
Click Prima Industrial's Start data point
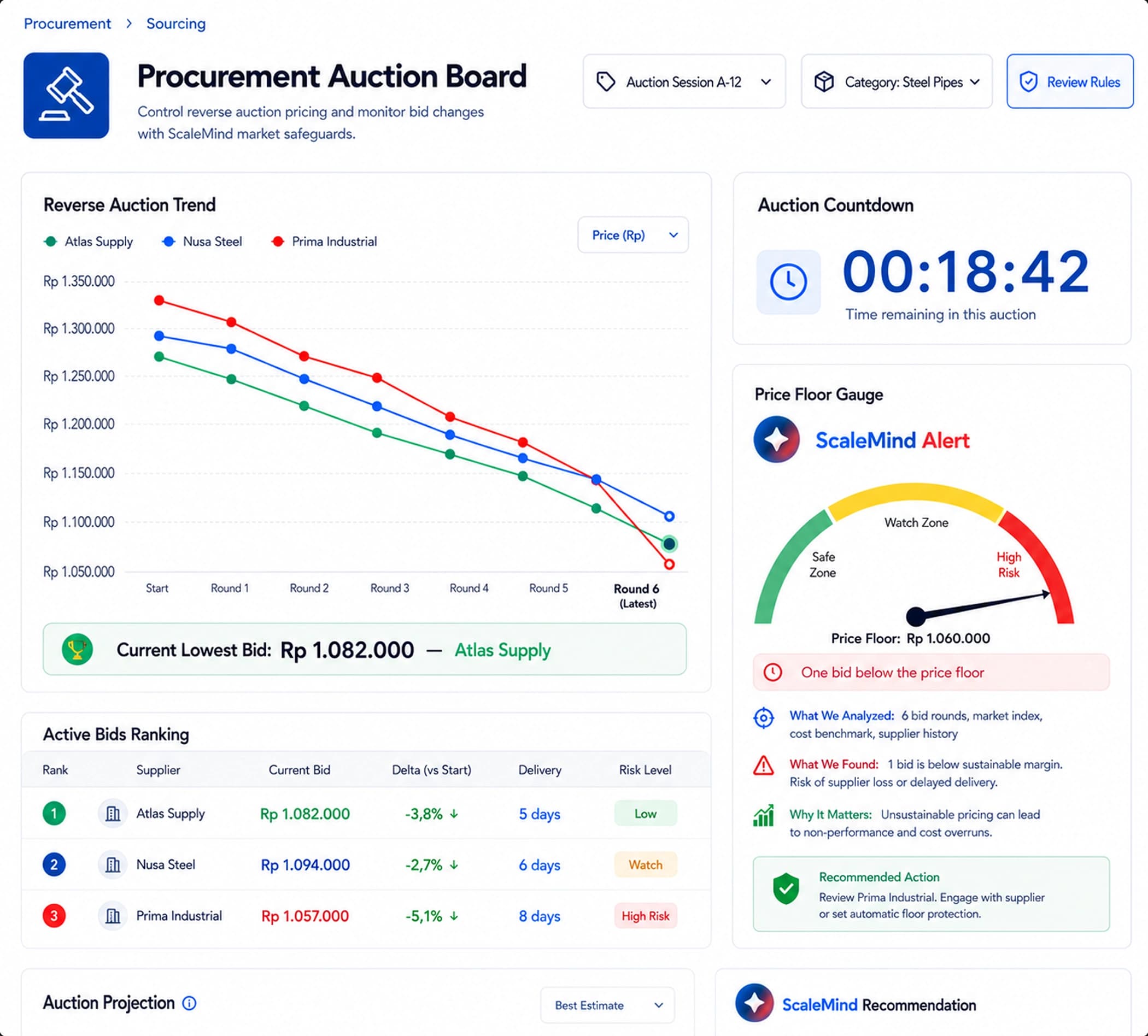160,300
